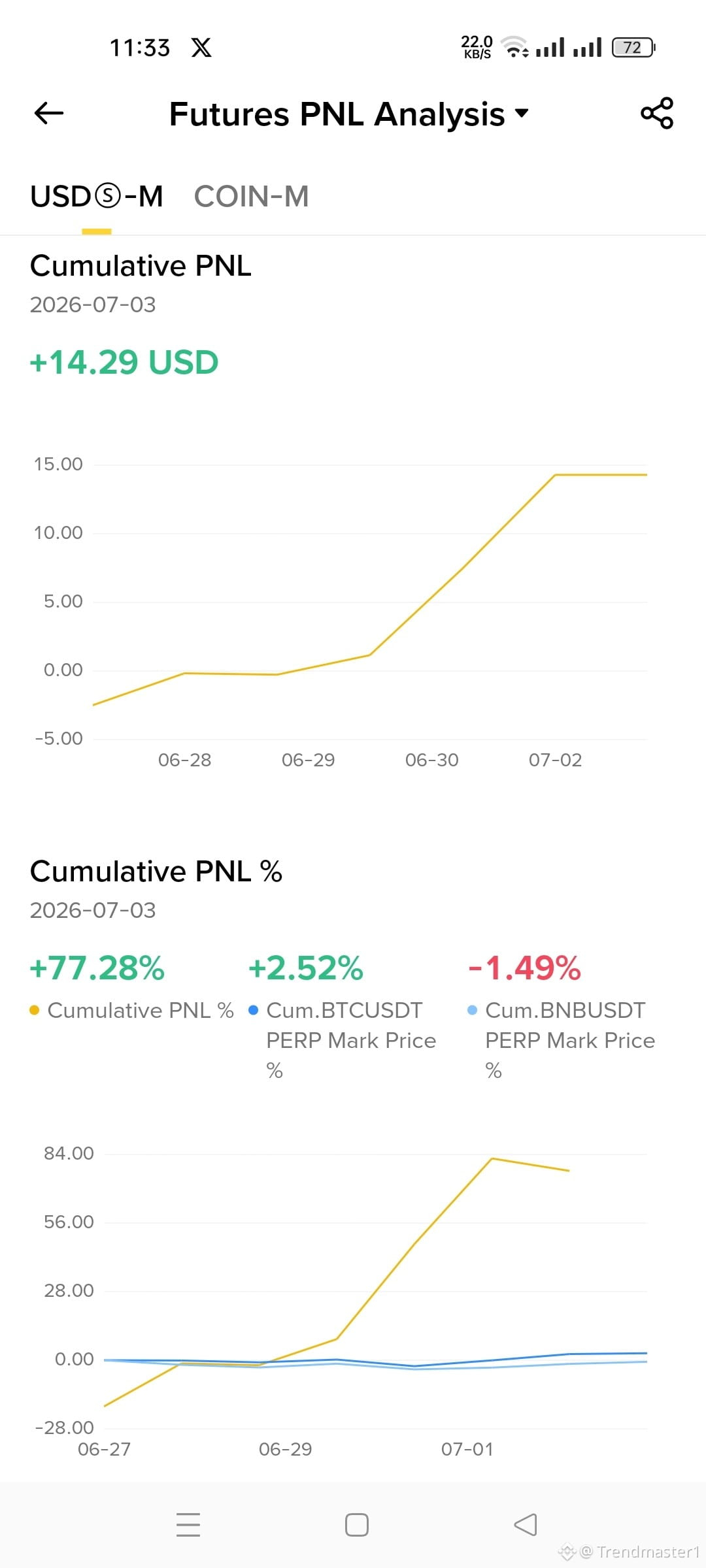706x1568 pixels.
Task: Open the share icon
Action: point(657,113)
